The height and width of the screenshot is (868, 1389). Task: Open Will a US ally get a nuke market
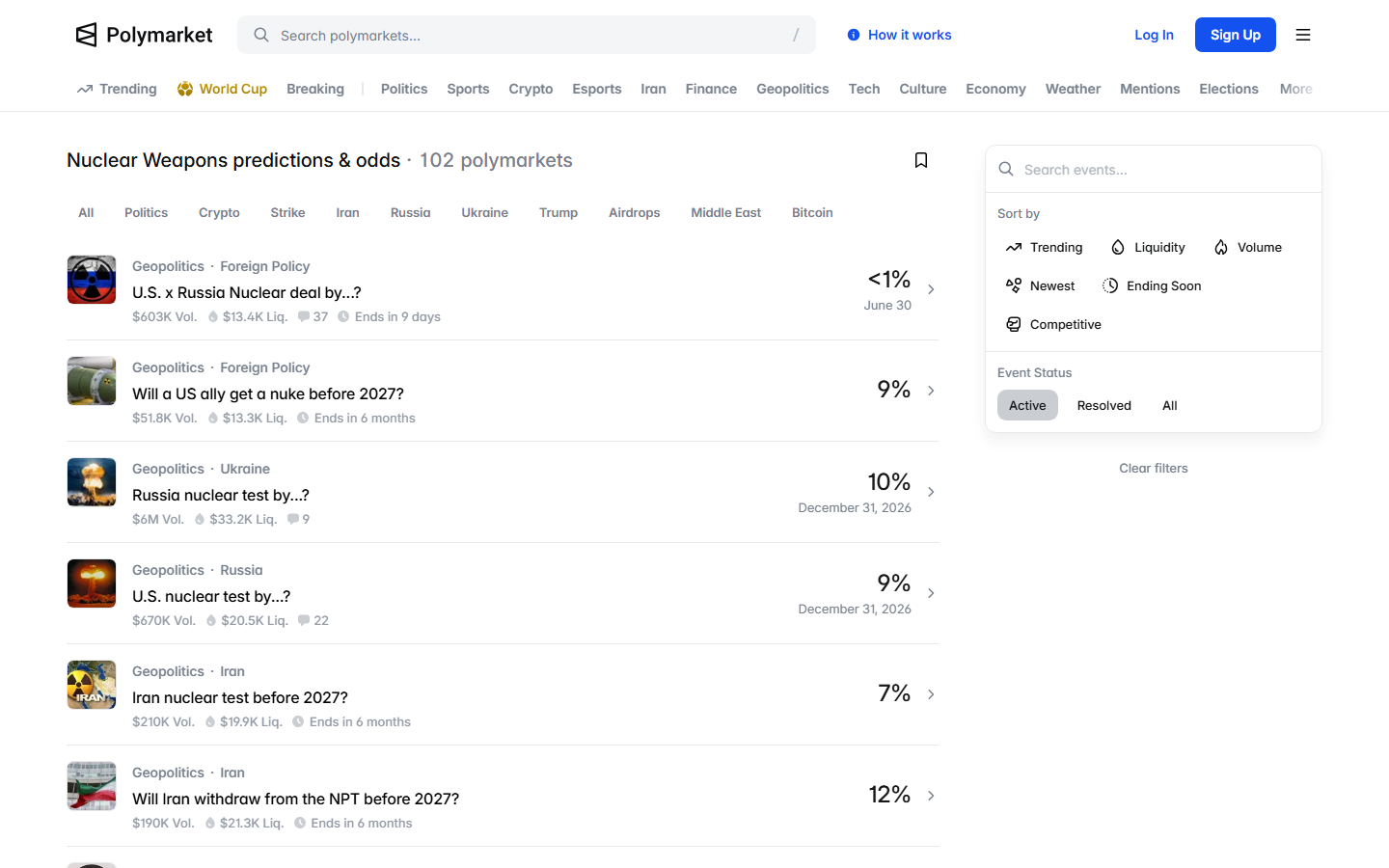268,393
